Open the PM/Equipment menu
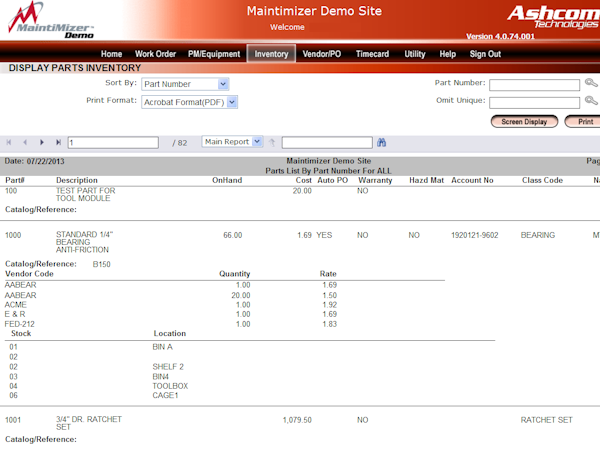 (x=214, y=54)
